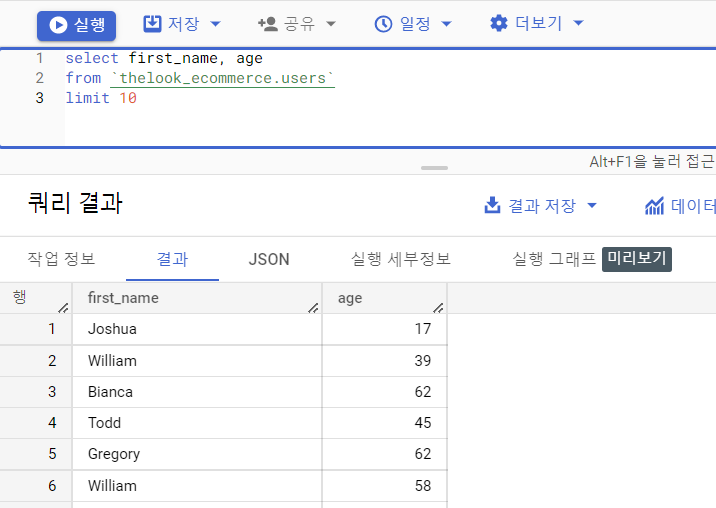Click the 저장 label text
Screen dimensions: 716x508
(184, 24)
